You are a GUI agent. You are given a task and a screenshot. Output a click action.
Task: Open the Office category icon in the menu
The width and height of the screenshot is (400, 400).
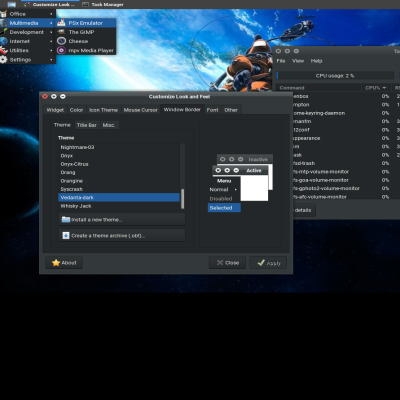coord(4,14)
